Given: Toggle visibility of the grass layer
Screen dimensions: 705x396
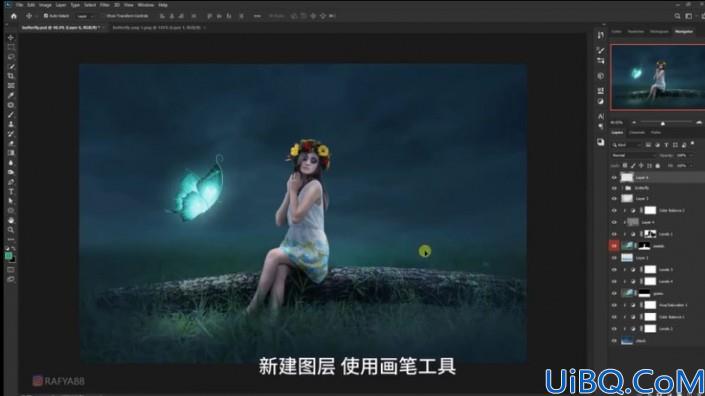Looking at the screenshot, I should pyautogui.click(x=614, y=294).
